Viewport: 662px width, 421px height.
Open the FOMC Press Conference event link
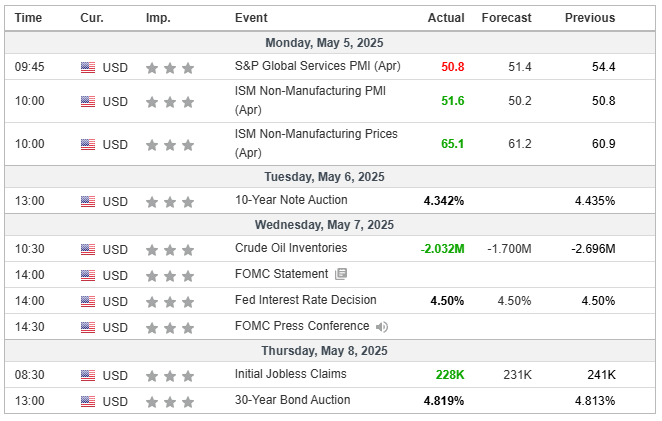coord(302,326)
